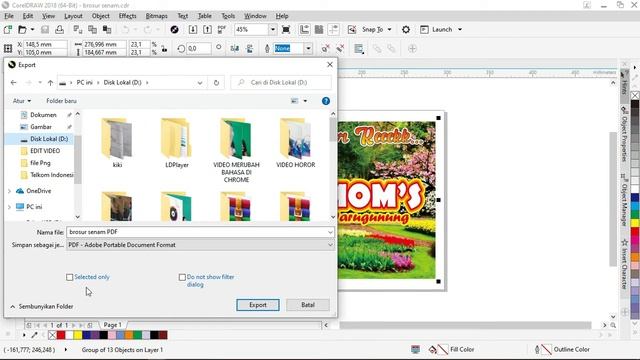
Task: Open the view options dropdown arrow
Action: [305, 101]
